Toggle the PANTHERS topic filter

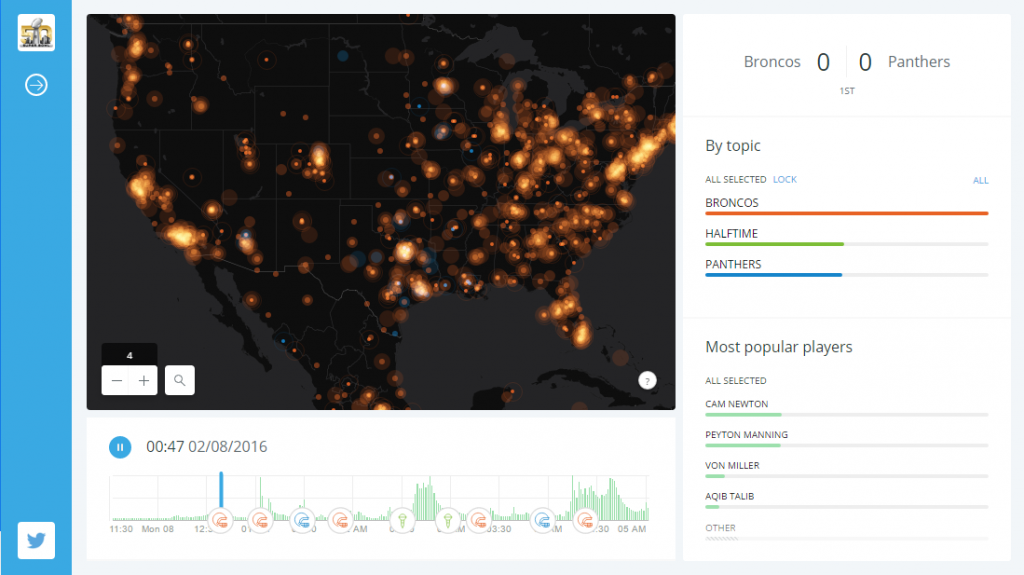[x=733, y=265]
